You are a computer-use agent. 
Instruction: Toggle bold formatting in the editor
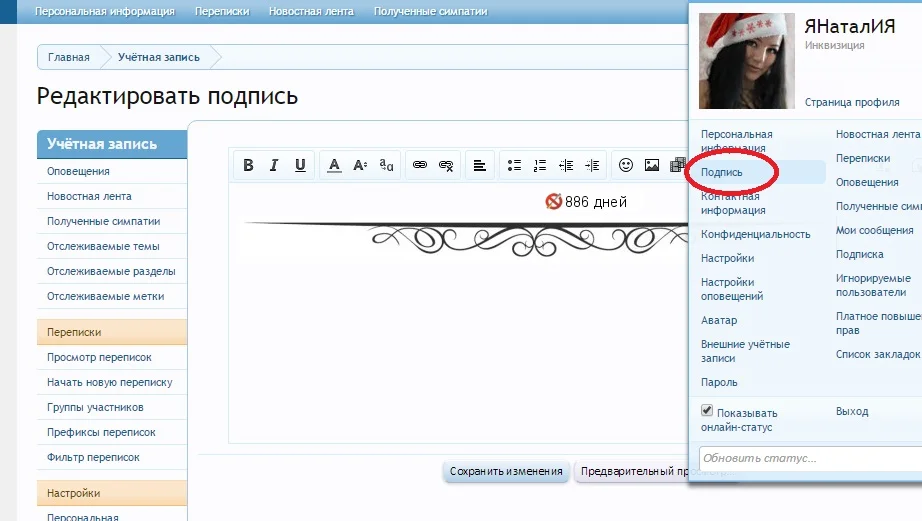(248, 165)
